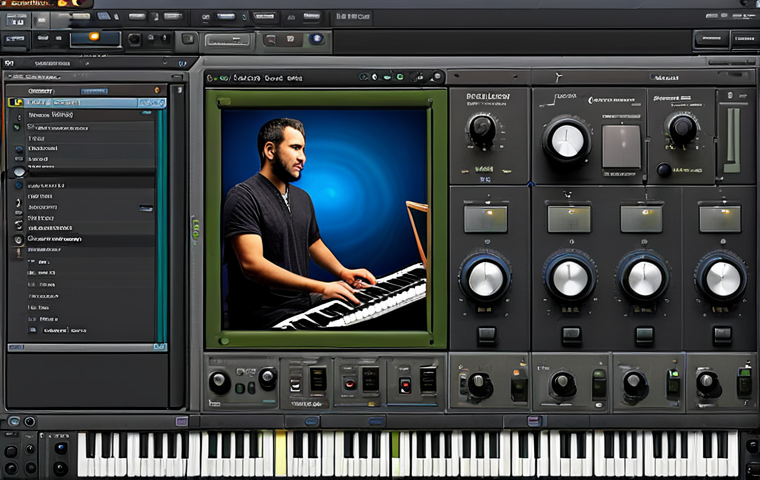Click the first red button below the photo
This screenshot has width=760, height=480.
349,384
